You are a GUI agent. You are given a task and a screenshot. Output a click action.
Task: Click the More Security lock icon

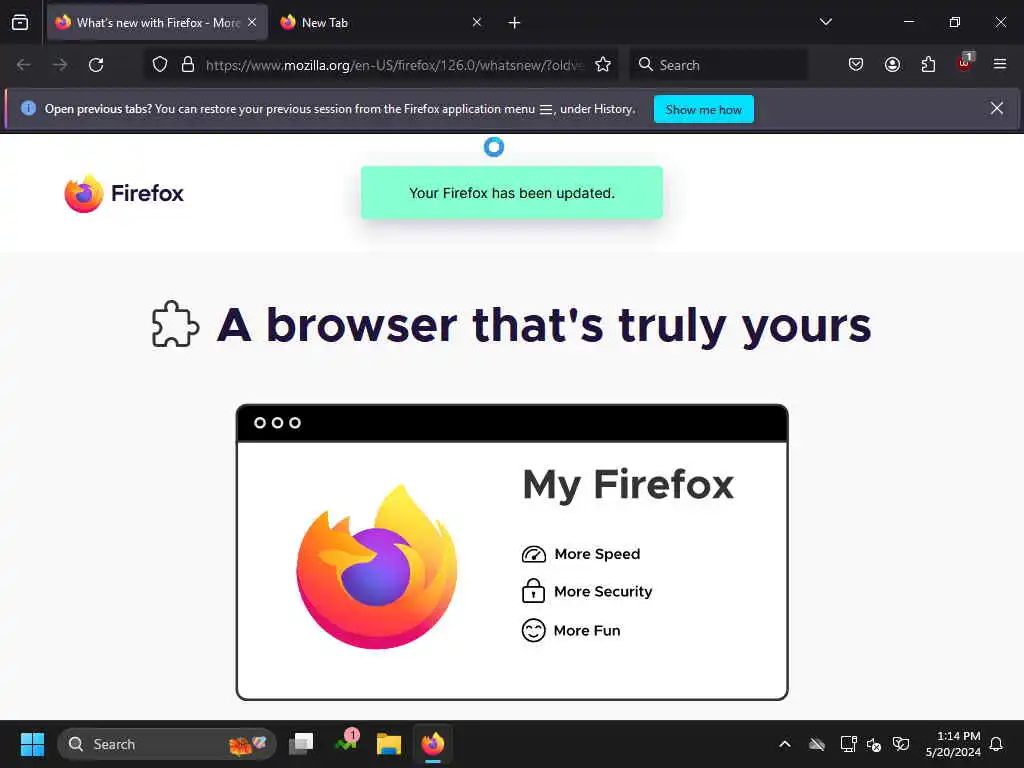point(534,591)
